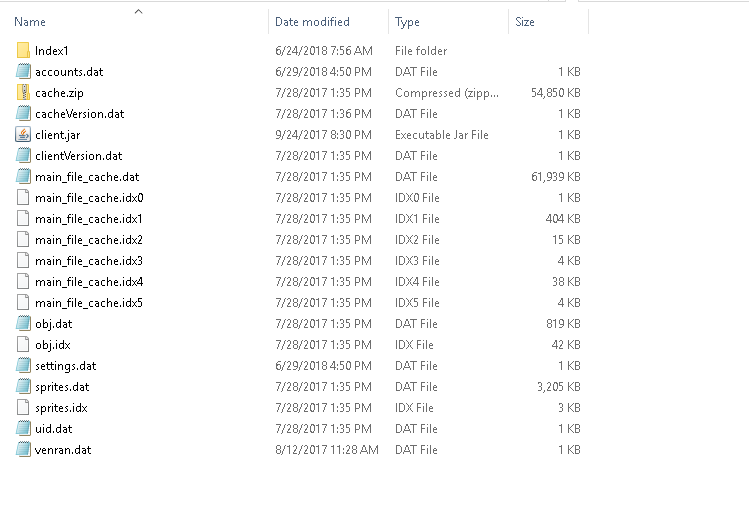Sort files by Name column header
Viewport: 749px width, 508px height.
point(30,22)
